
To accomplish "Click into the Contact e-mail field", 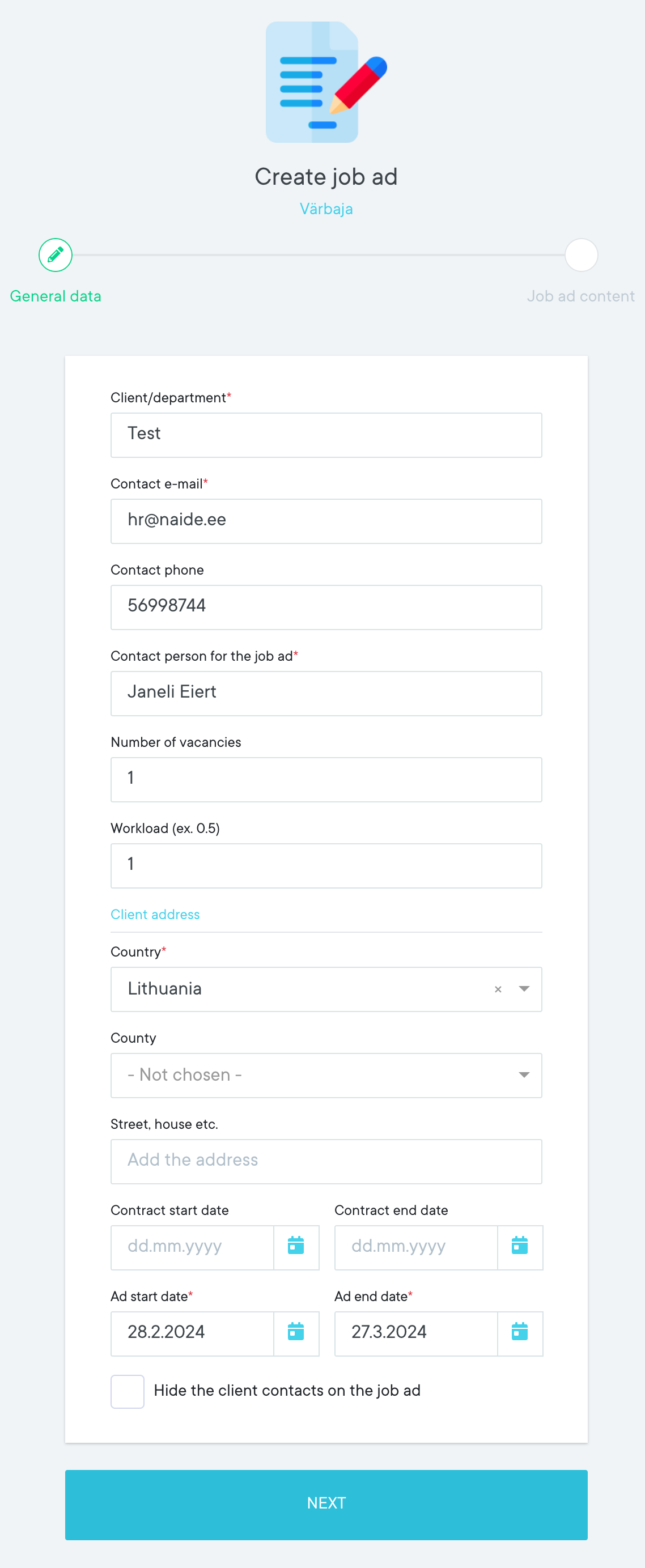I will (326, 521).
